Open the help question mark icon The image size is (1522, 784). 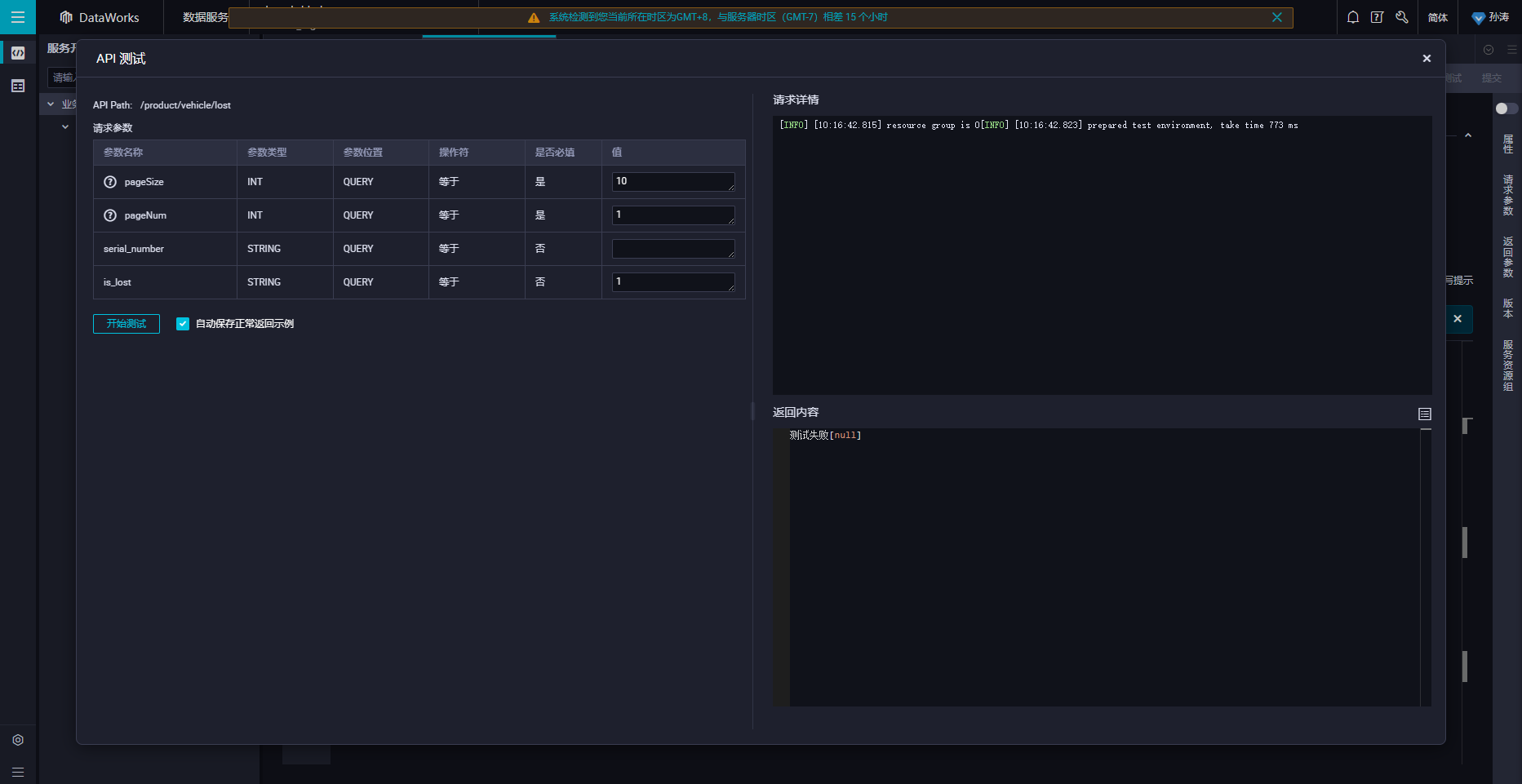click(1378, 17)
